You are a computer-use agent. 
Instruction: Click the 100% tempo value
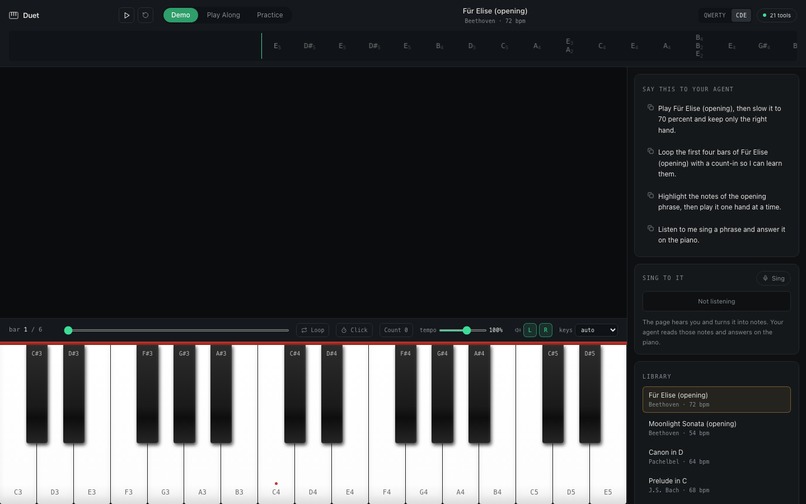pos(496,330)
